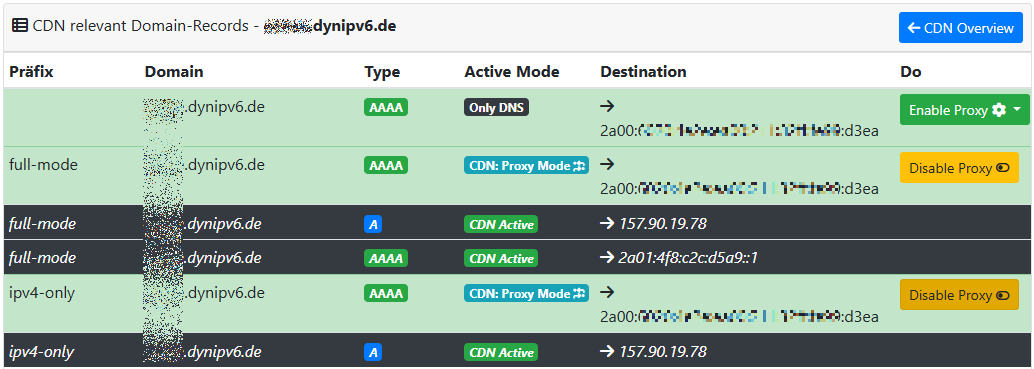Go back to CDN Overview
The width and height of the screenshot is (1034, 369).
(960, 28)
